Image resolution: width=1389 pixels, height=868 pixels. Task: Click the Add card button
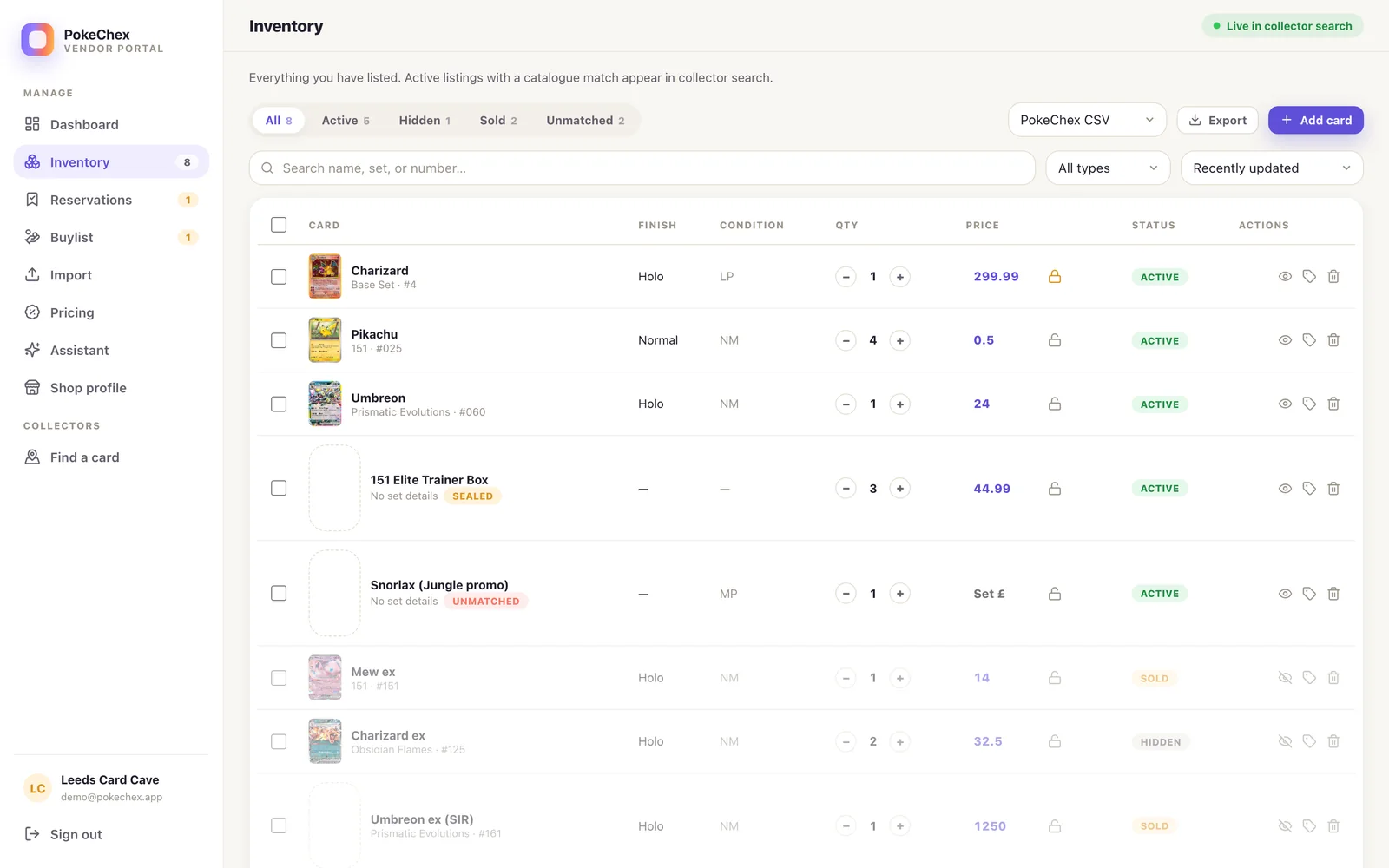(1316, 121)
